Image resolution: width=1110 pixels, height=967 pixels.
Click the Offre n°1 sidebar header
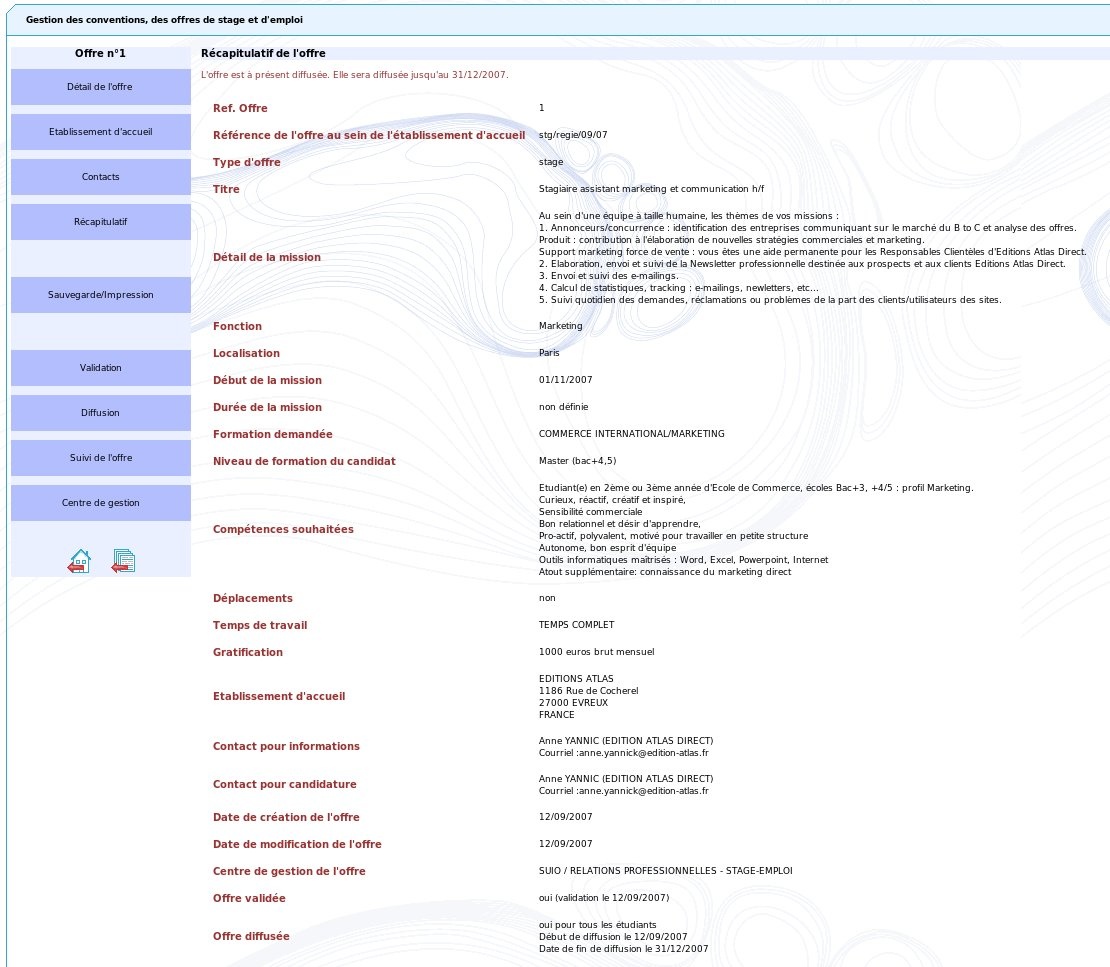[100, 54]
